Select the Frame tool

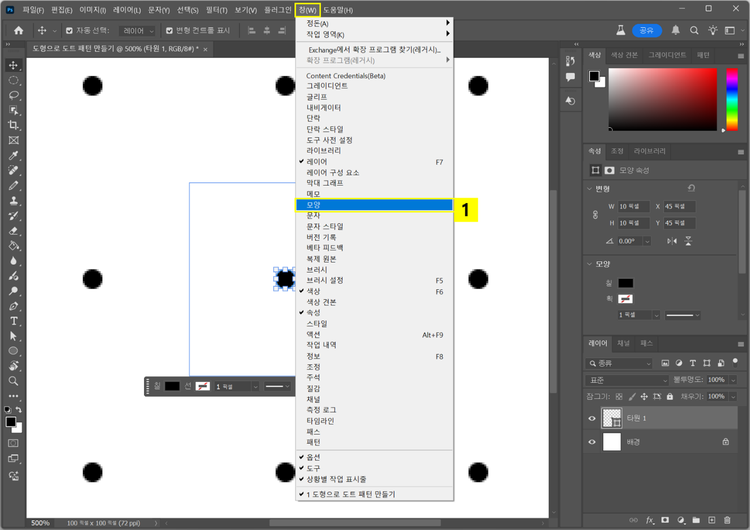coord(13,140)
